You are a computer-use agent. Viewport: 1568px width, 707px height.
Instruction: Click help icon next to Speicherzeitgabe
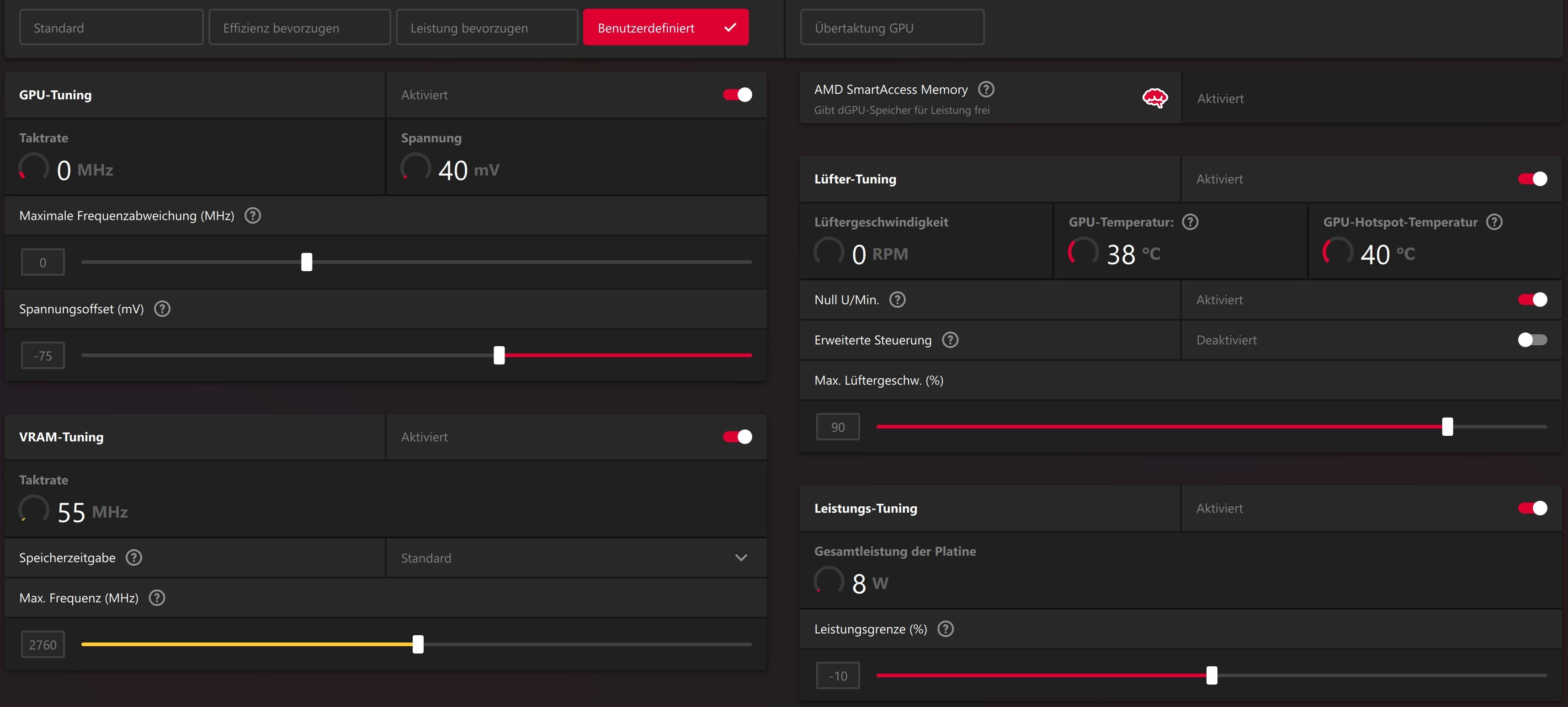[x=134, y=558]
